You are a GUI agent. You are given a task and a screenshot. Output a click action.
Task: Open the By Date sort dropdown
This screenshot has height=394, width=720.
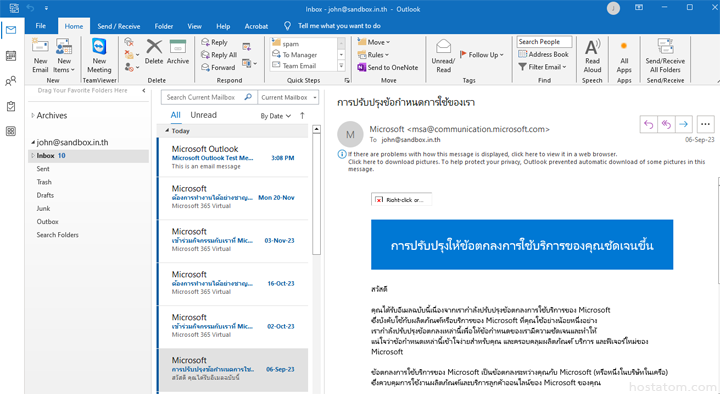pos(276,116)
